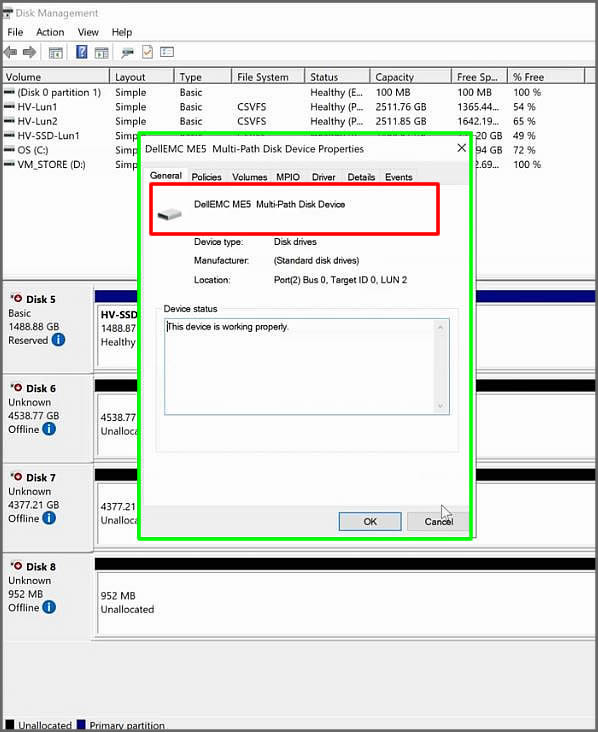Sort by the Capacity column header
Image resolution: width=598 pixels, height=732 pixels.
tap(411, 77)
